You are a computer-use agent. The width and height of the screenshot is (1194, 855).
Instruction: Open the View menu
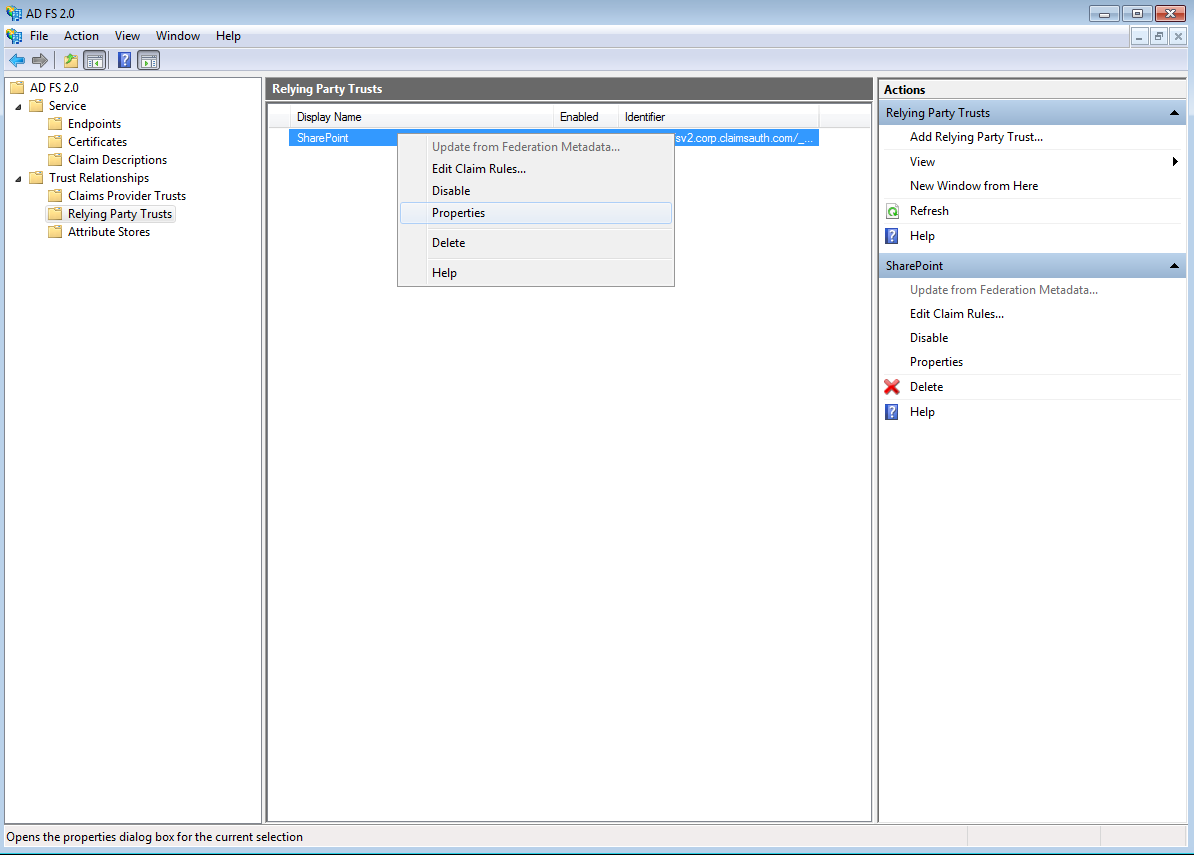127,36
